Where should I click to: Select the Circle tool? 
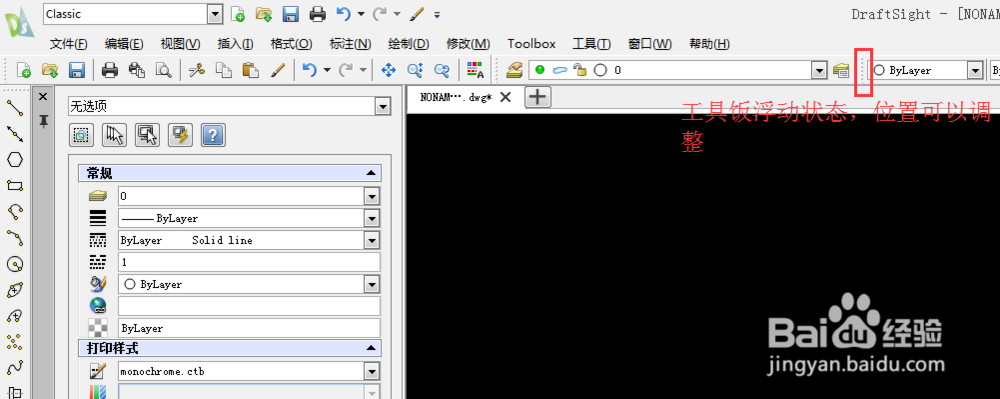tap(15, 264)
